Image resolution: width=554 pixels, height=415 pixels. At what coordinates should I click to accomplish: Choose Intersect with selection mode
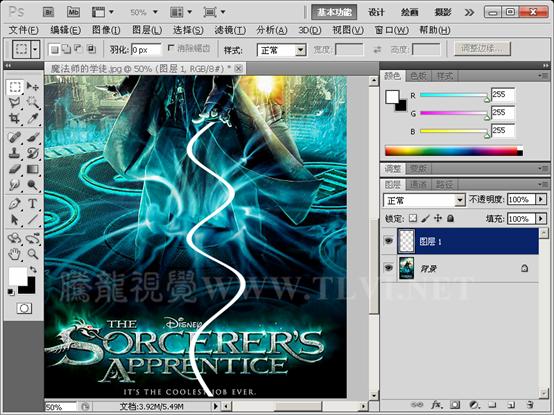(x=91, y=49)
